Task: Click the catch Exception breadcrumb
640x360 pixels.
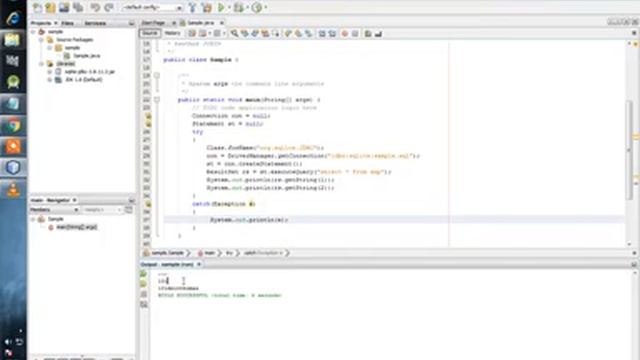Action: (263, 253)
